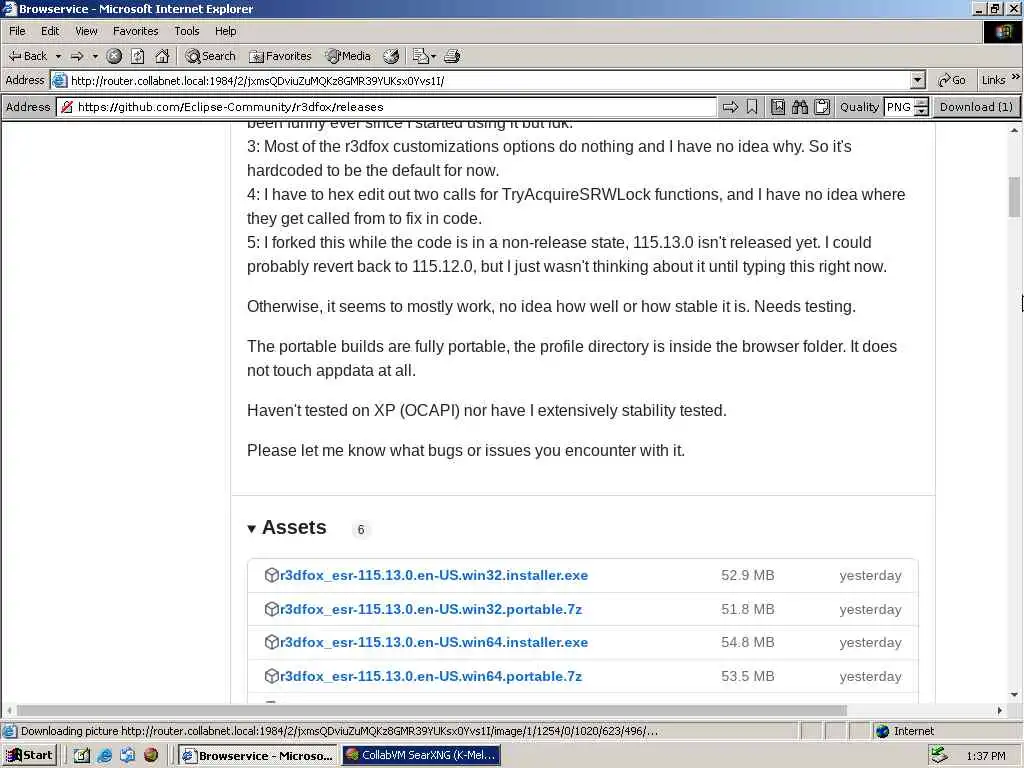Click the horizontal scrollbar thumb
Screen dimensions: 1024x768
coord(431,710)
